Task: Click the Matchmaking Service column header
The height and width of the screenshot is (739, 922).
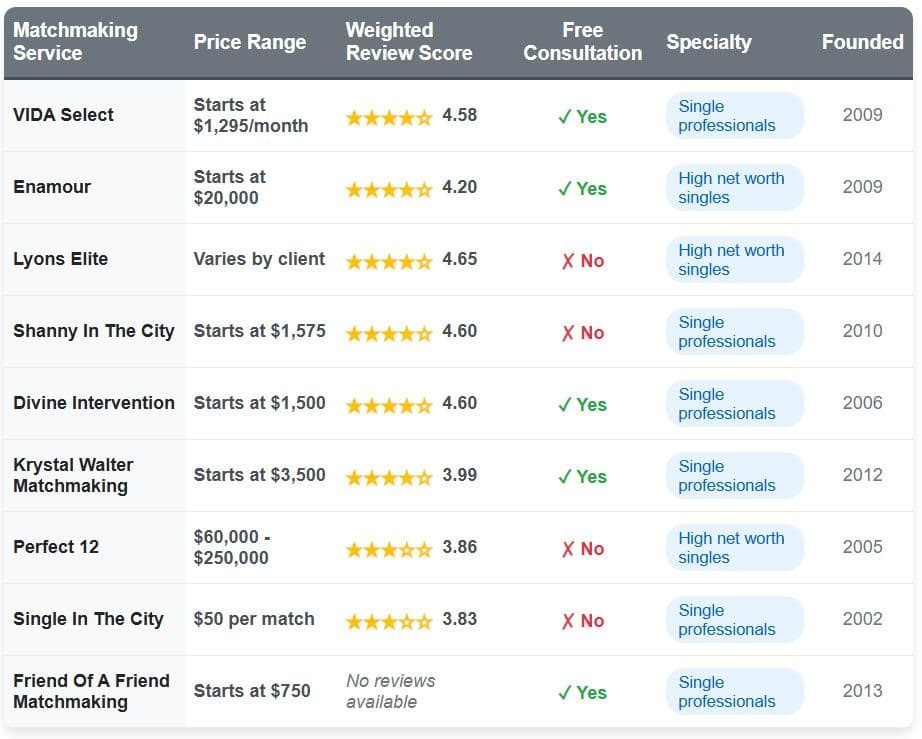Action: coord(75,42)
